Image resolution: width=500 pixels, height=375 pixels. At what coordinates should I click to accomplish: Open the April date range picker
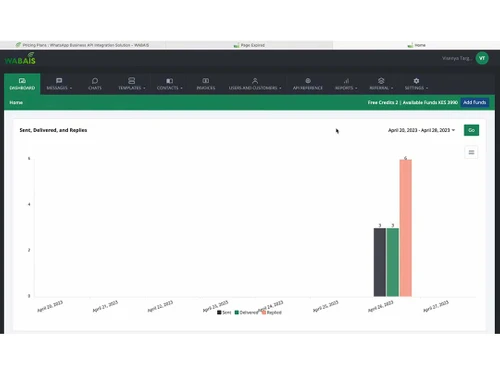coord(421,130)
